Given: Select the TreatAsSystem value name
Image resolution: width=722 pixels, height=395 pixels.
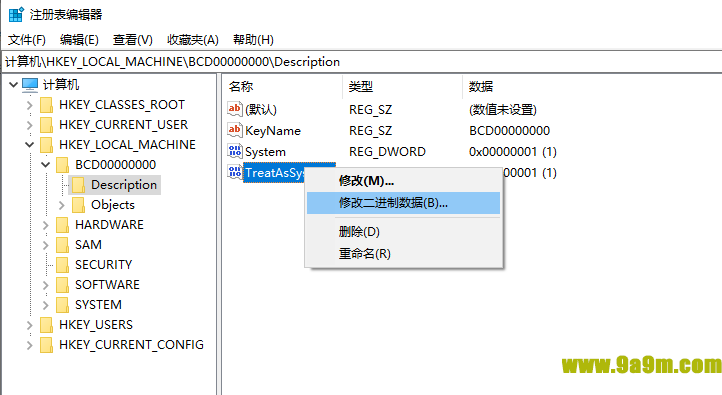Looking at the screenshot, I should (274, 173).
